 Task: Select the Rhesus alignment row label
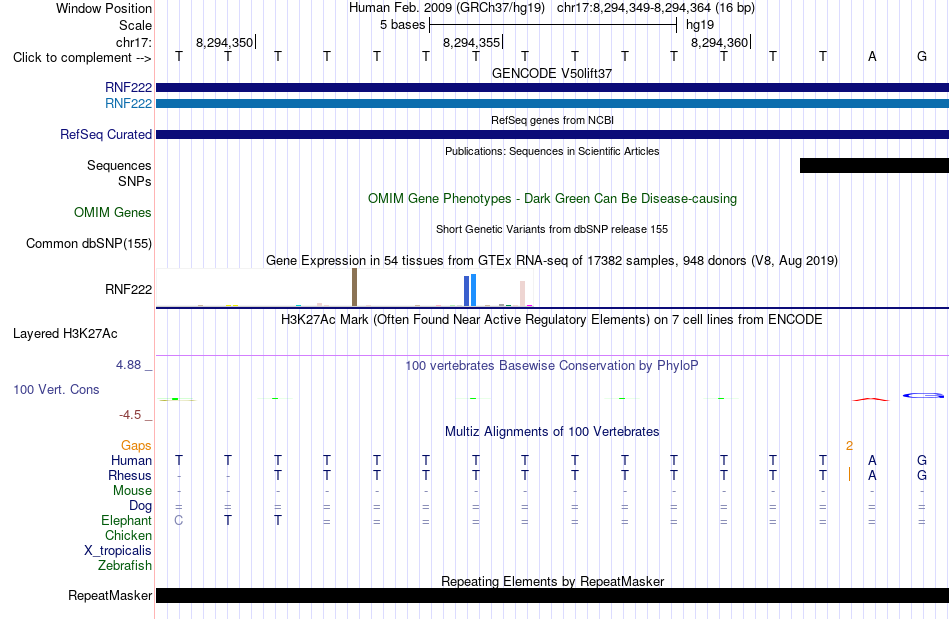click(130, 475)
